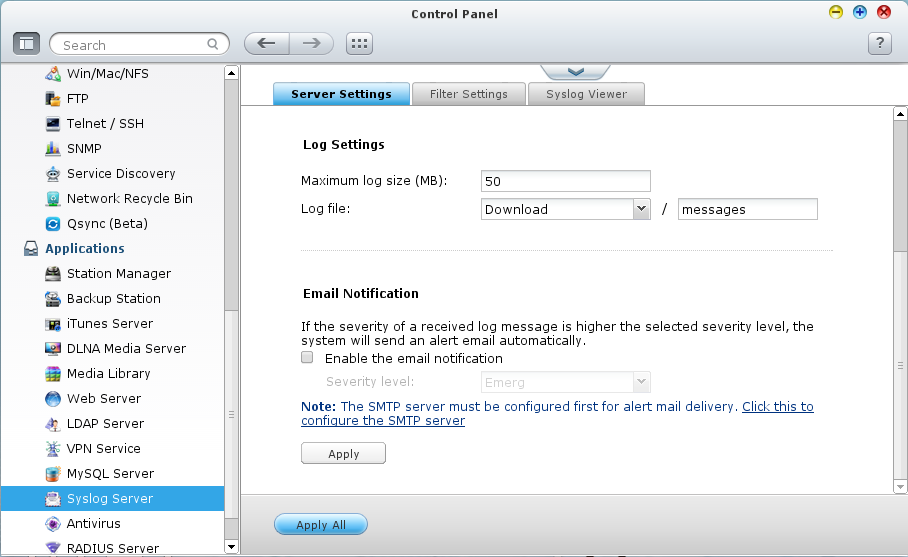Switch to the Syslog Viewer tab
This screenshot has height=557, width=908.
coord(587,94)
